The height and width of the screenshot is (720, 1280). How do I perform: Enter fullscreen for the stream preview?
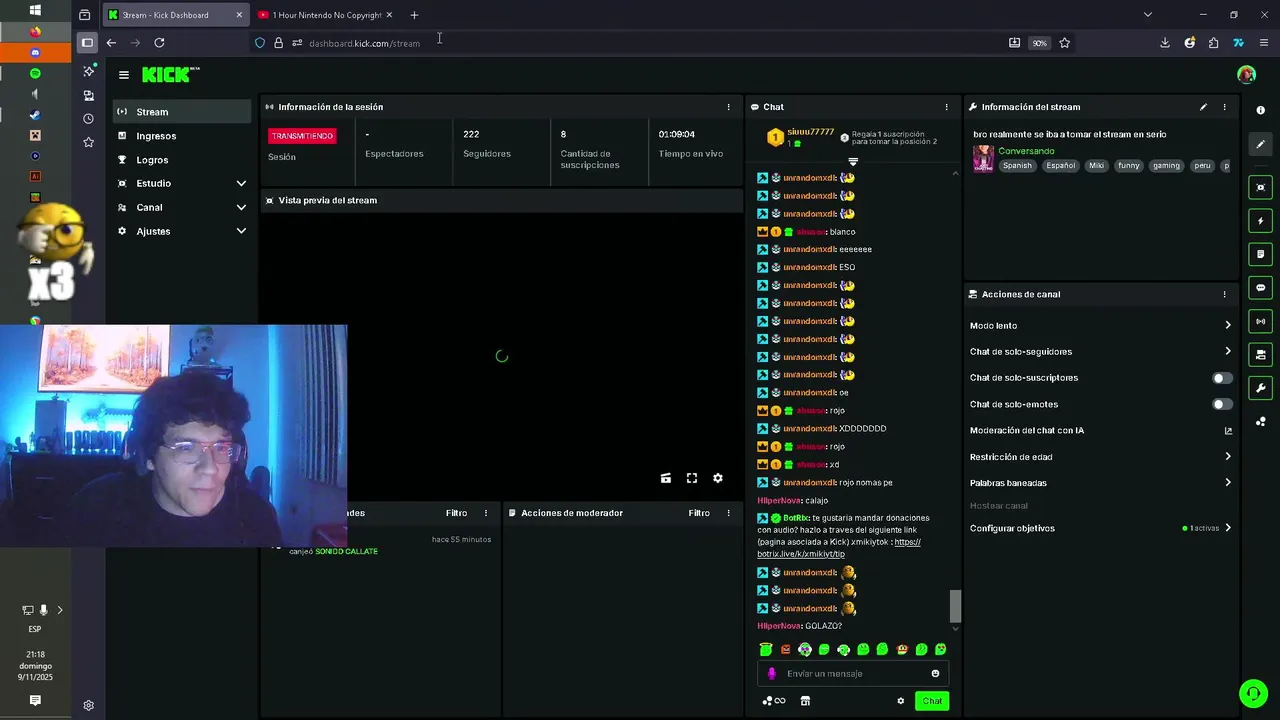pos(692,478)
